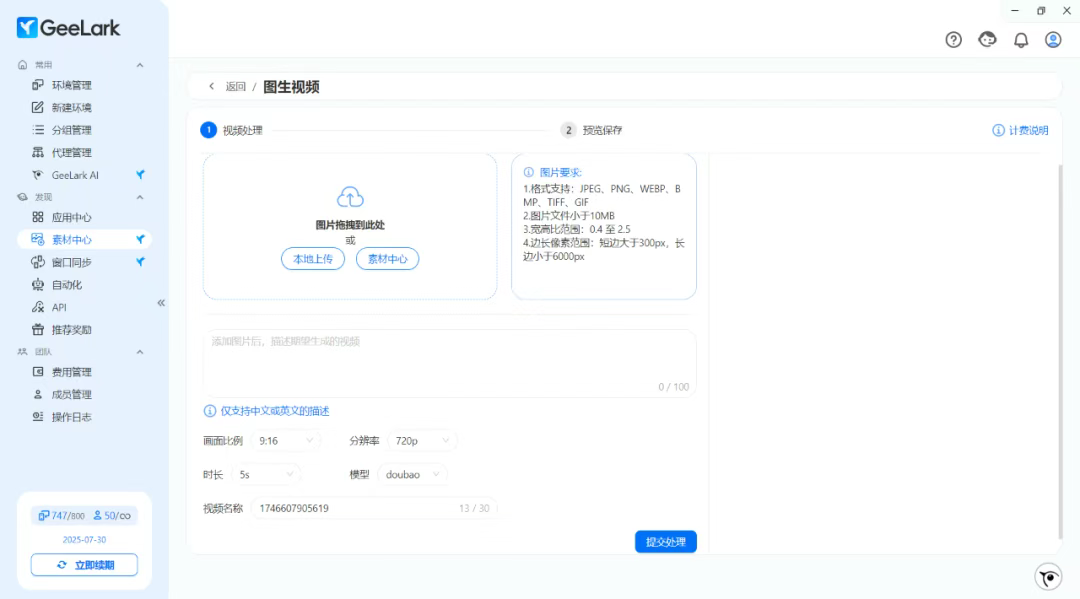Click the floating bird assistant icon
Viewport: 1080px width, 599px height.
1048,577
